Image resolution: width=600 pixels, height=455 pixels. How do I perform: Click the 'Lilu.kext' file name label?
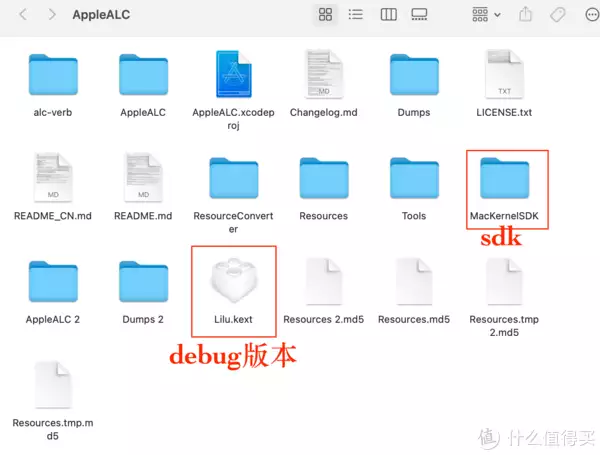click(233, 319)
